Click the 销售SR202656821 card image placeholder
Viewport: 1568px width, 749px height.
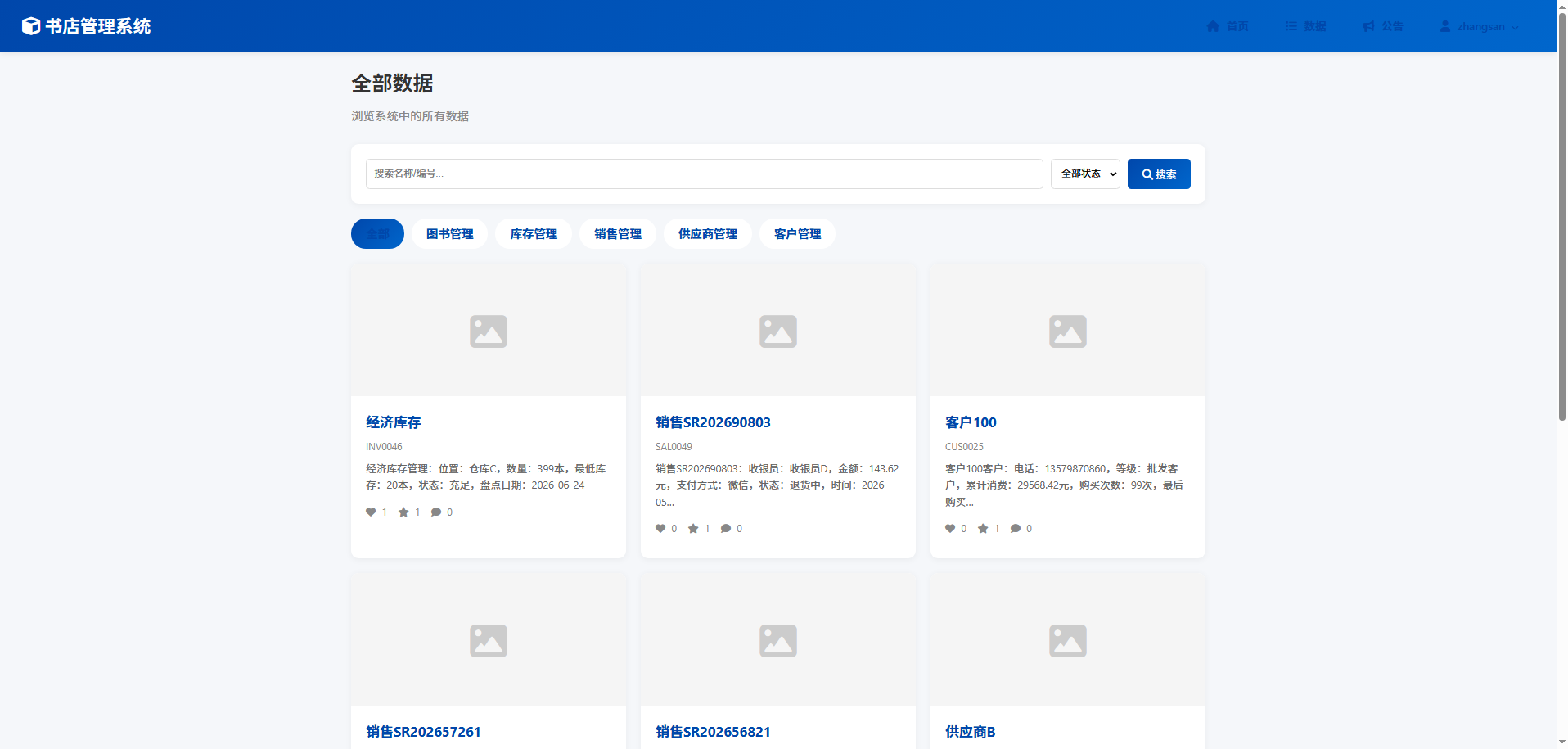click(778, 640)
